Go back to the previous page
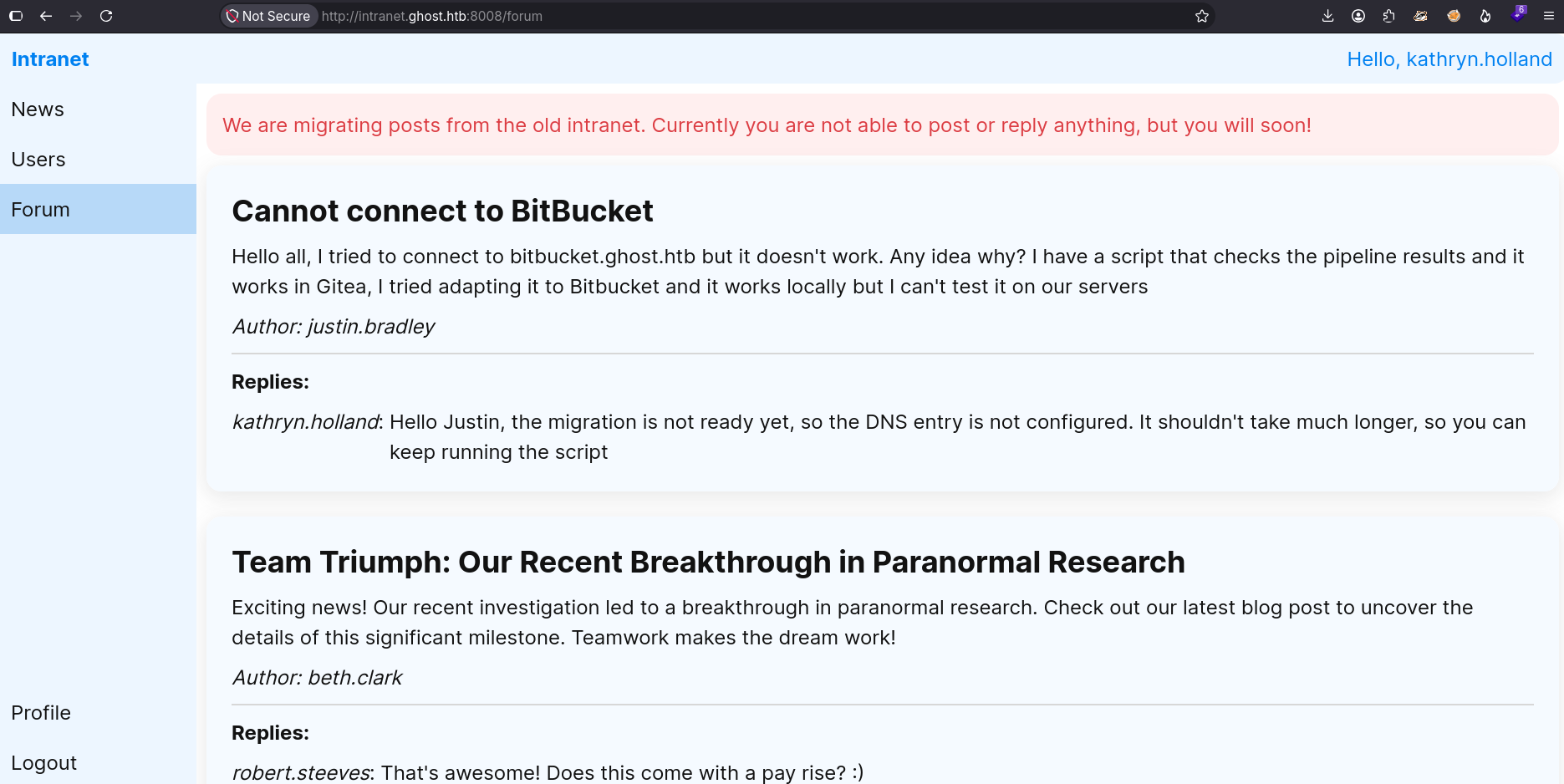The width and height of the screenshot is (1564, 784). [x=46, y=16]
